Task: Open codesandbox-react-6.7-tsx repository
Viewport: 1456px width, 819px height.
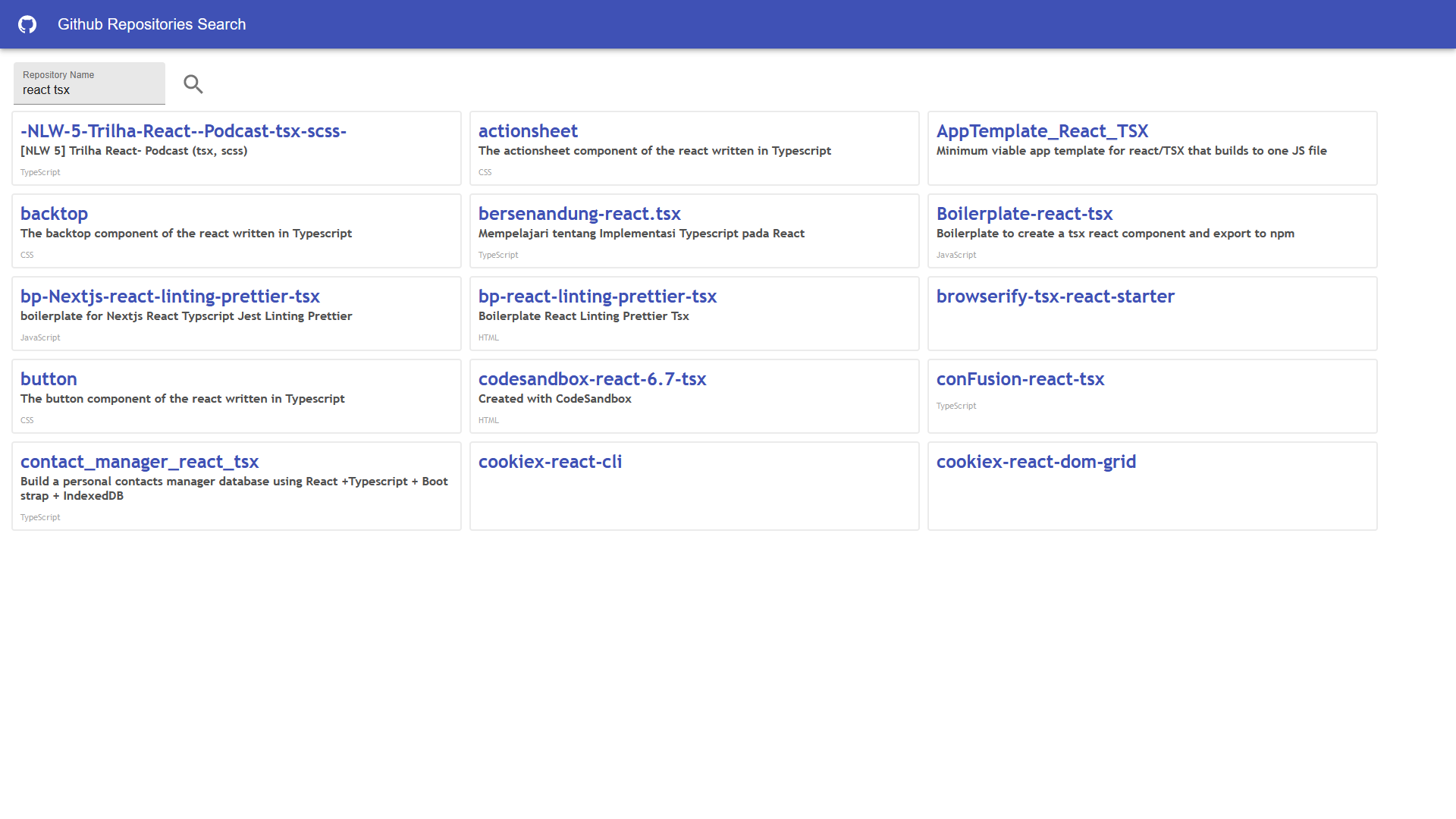Action: [591, 379]
